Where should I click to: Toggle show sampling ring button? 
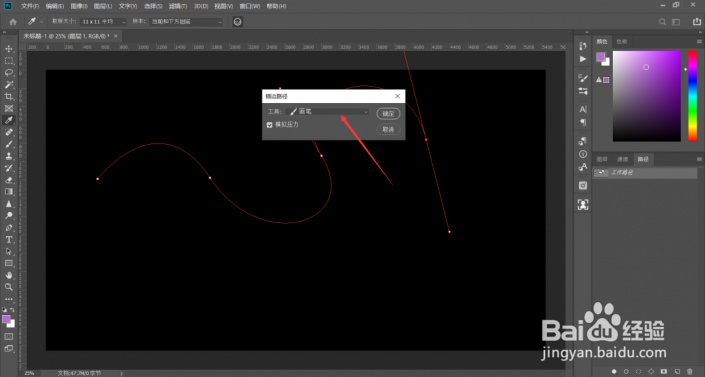(x=237, y=22)
